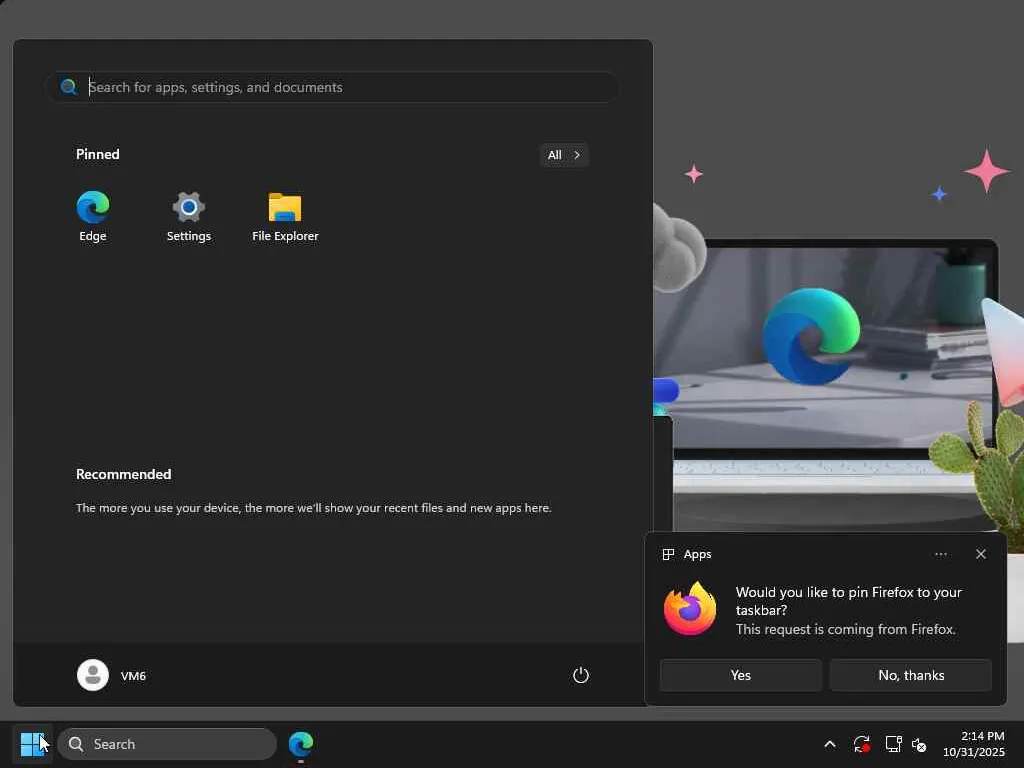Click the VM6 profile avatar icon
The height and width of the screenshot is (768, 1024).
pyautogui.click(x=93, y=675)
